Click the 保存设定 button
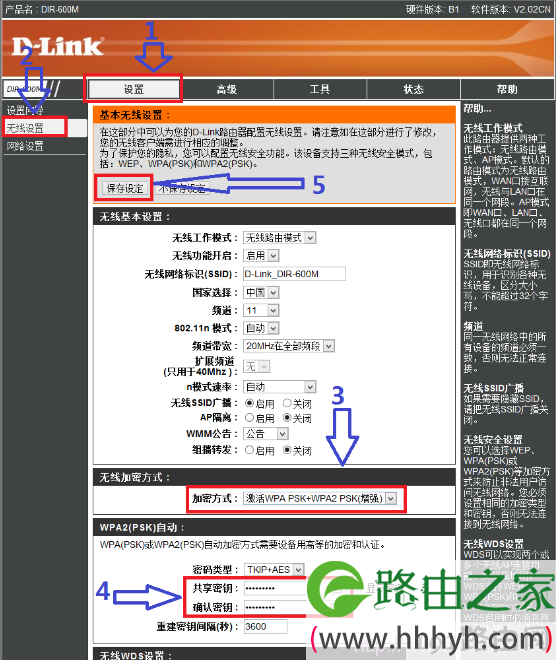Screen dimensions: 556x660 [x=125, y=188]
